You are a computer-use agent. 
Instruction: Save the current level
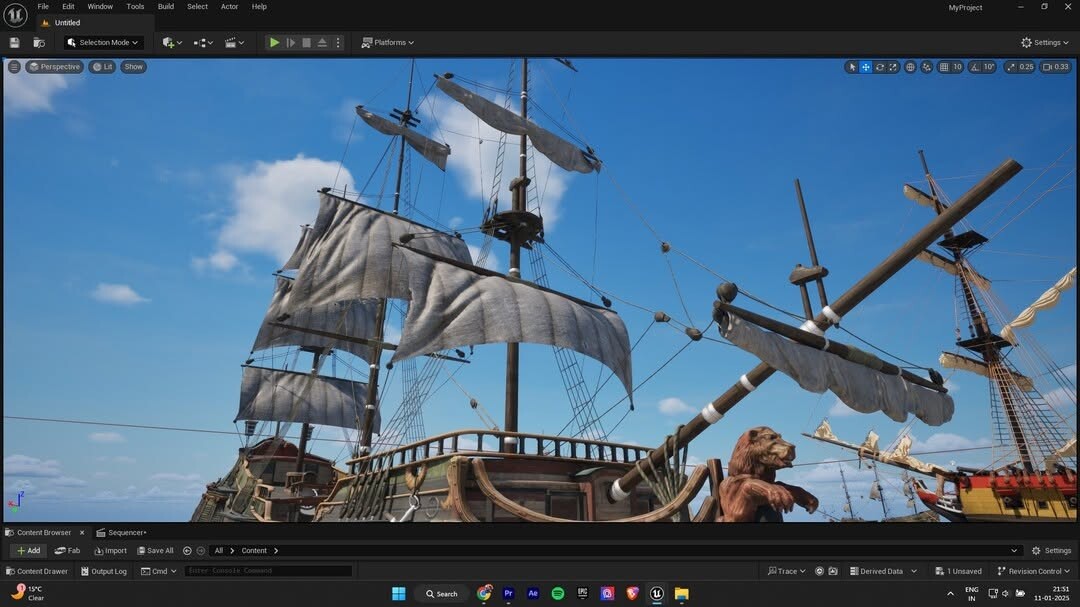(x=13, y=42)
